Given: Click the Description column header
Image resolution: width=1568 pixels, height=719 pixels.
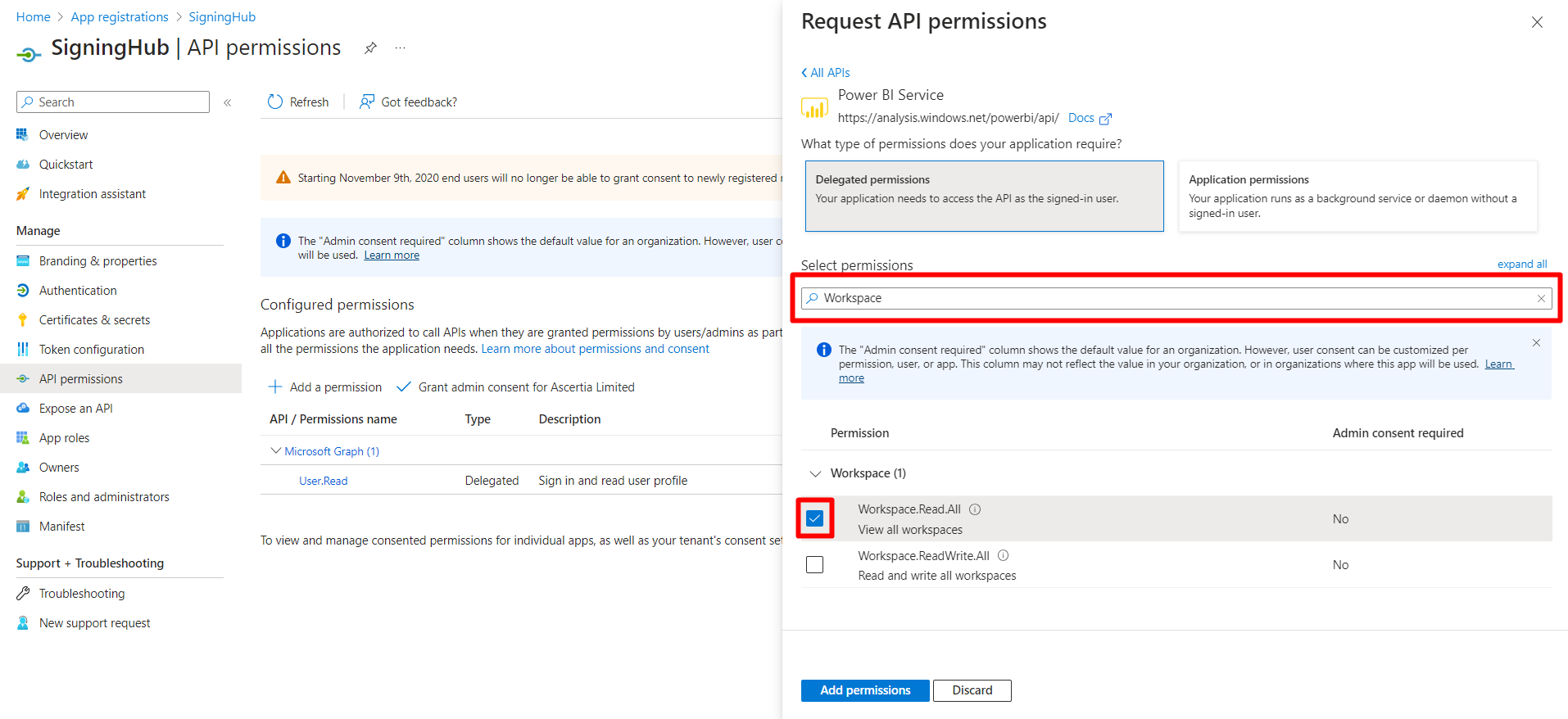Looking at the screenshot, I should pyautogui.click(x=569, y=418).
